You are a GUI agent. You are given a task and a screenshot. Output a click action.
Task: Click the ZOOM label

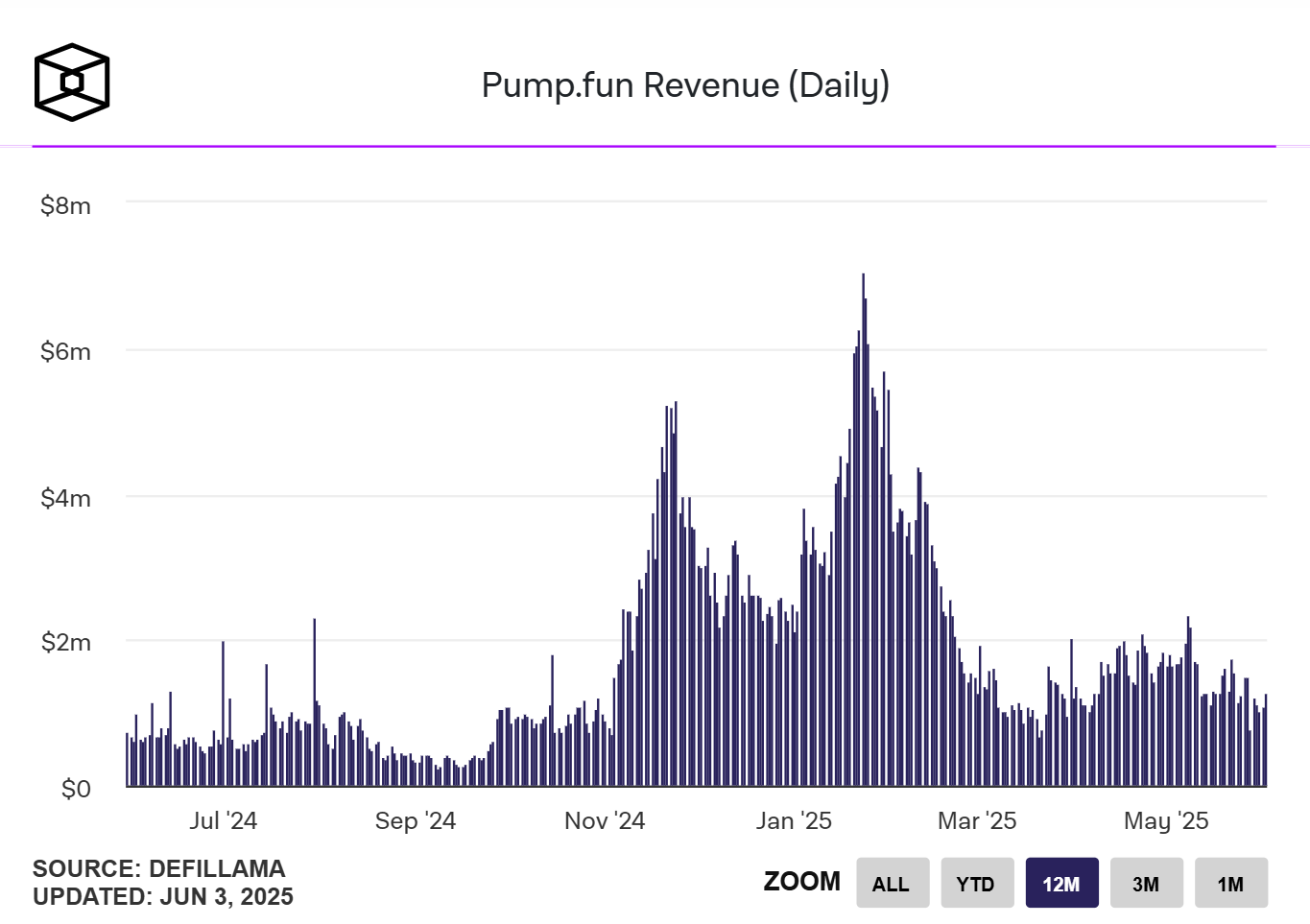(x=802, y=881)
